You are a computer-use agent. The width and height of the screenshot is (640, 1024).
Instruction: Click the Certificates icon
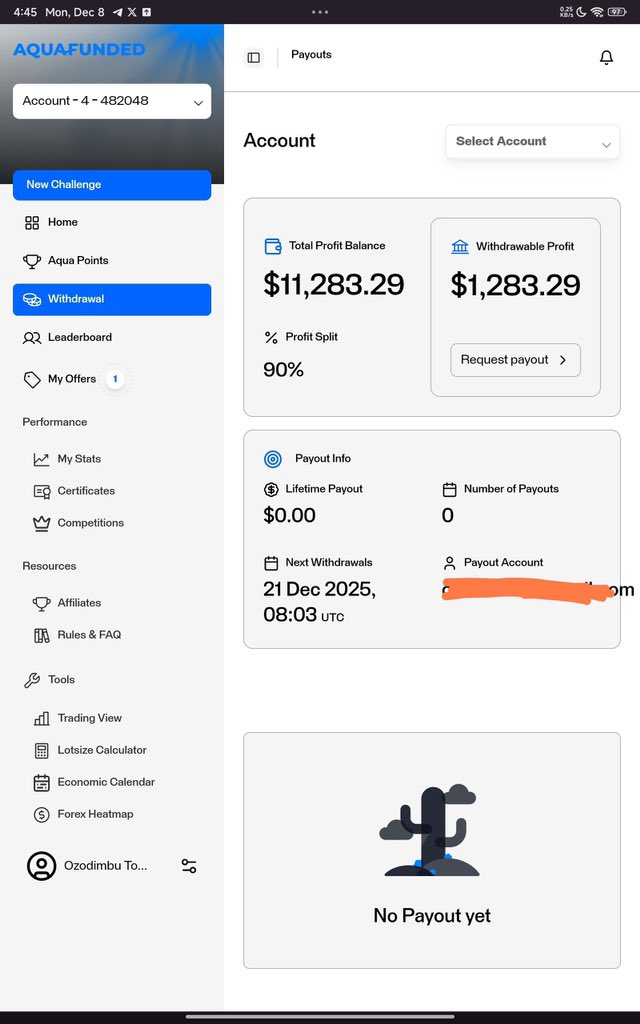pyautogui.click(x=42, y=491)
